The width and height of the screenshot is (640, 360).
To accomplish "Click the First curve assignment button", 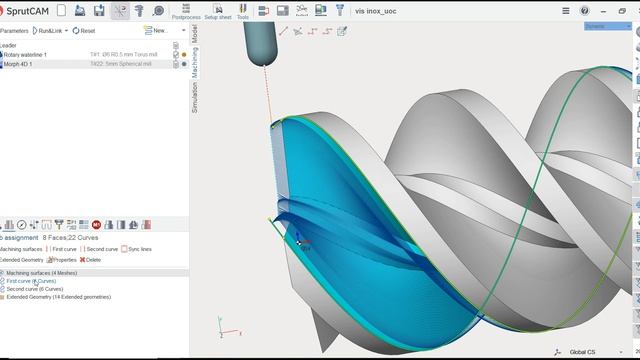I will point(61,249).
